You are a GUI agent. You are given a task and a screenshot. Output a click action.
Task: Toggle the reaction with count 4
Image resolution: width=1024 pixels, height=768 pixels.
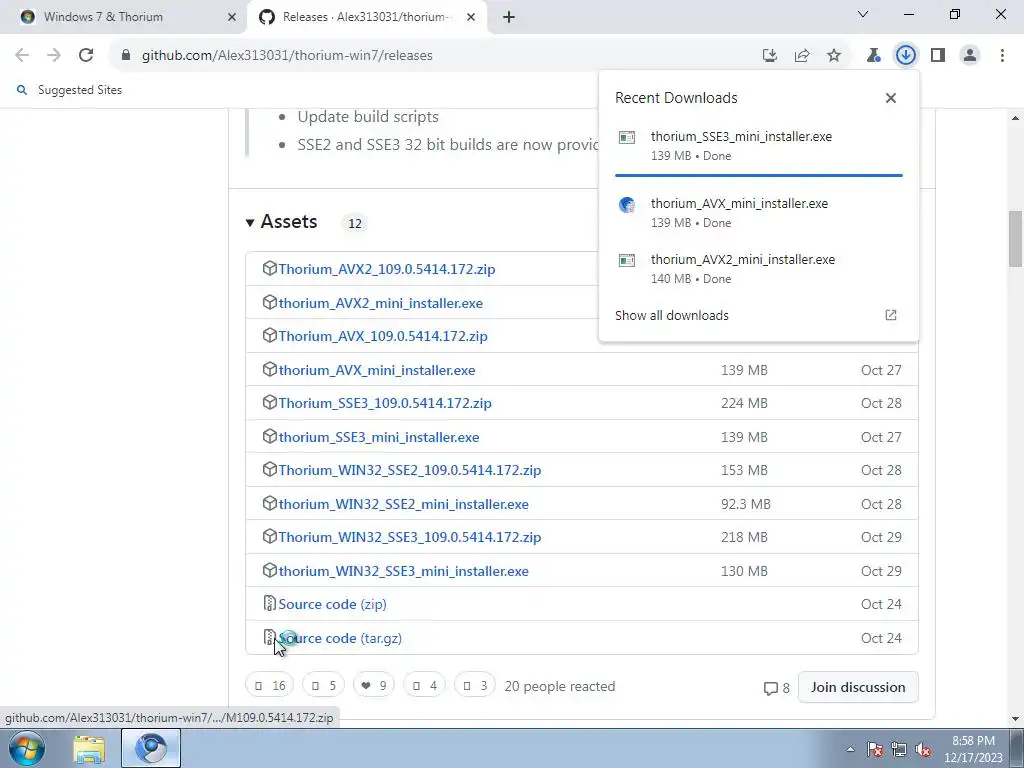[424, 686]
